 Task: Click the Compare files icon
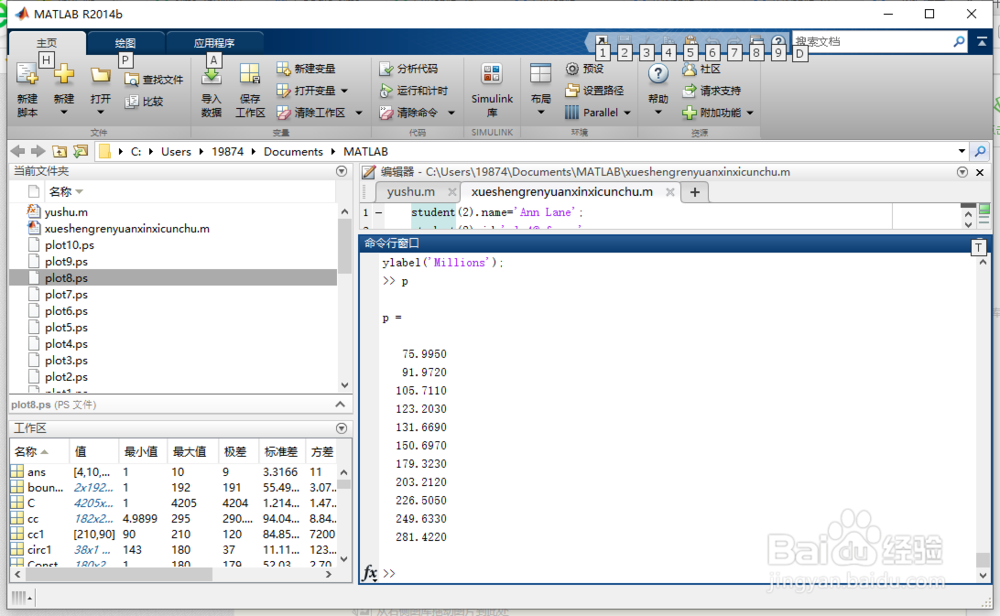[x=131, y=101]
